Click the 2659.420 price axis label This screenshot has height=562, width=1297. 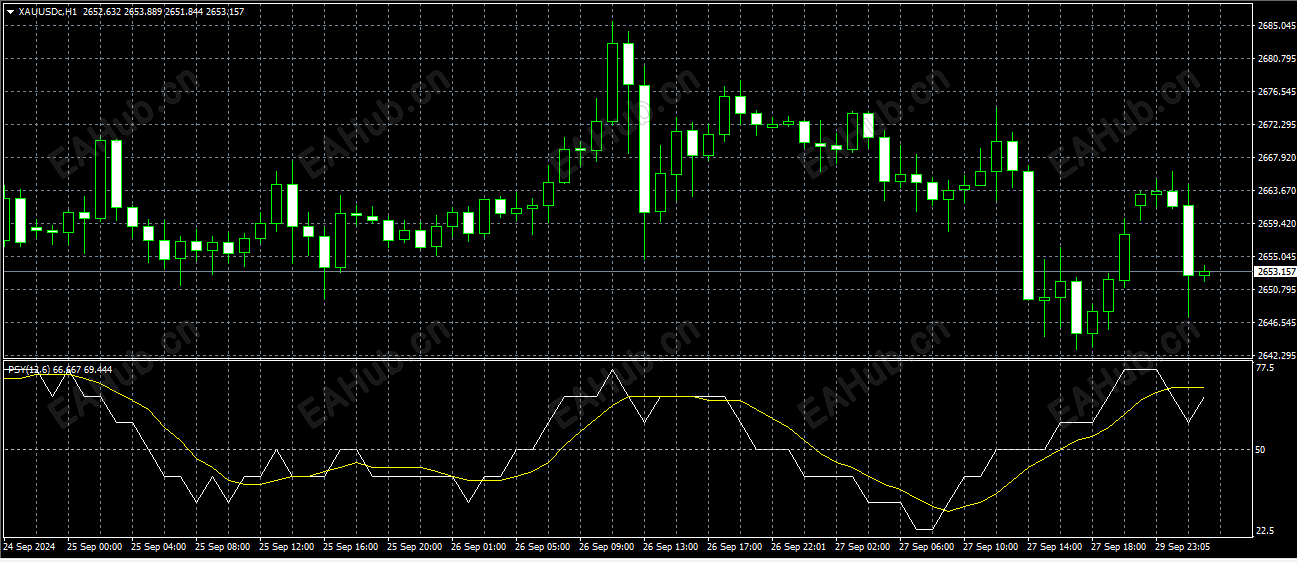[x=1275, y=224]
